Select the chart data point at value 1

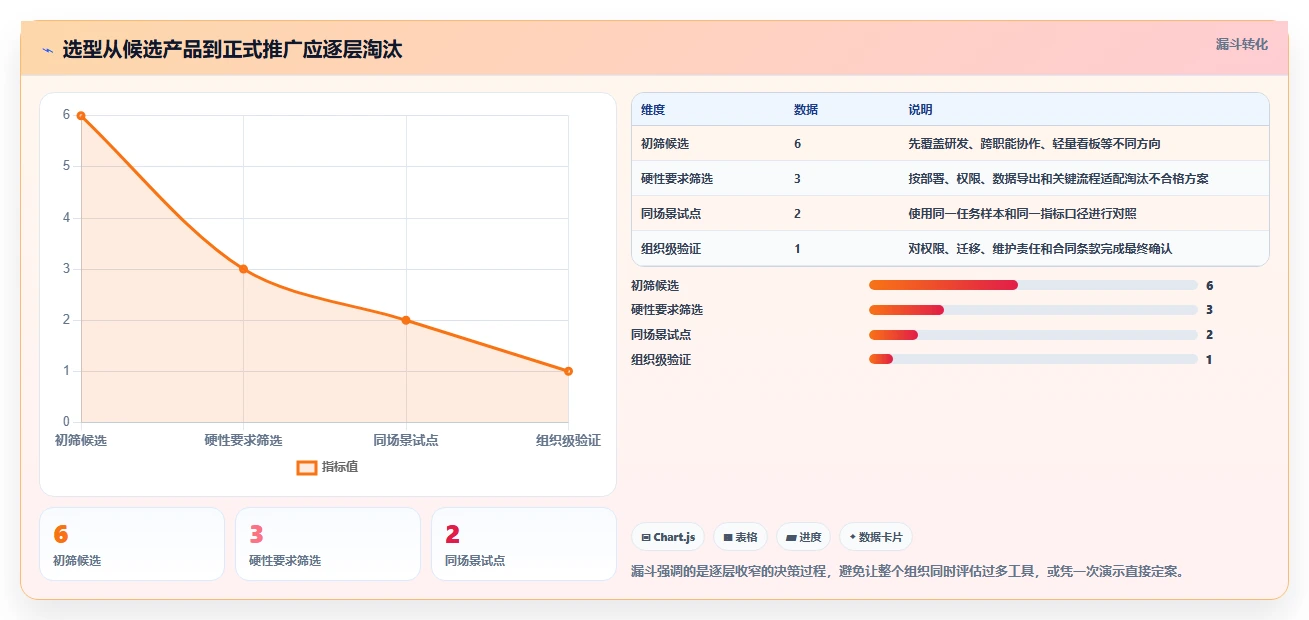(x=568, y=371)
